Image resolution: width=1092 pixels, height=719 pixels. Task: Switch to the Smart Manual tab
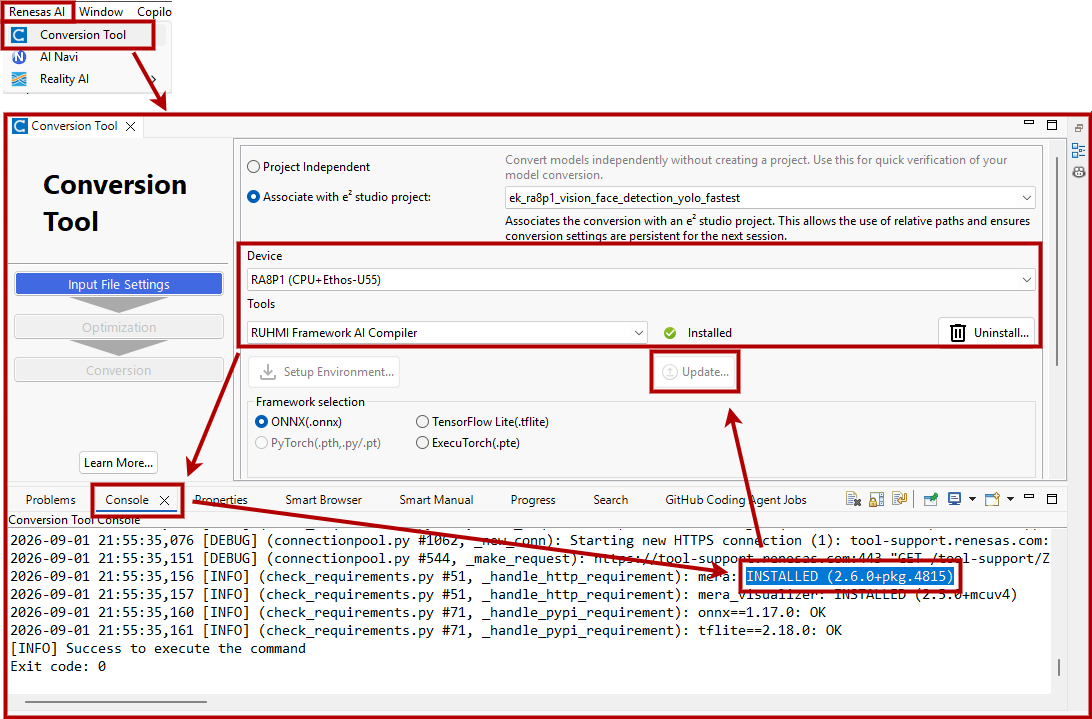(x=436, y=500)
